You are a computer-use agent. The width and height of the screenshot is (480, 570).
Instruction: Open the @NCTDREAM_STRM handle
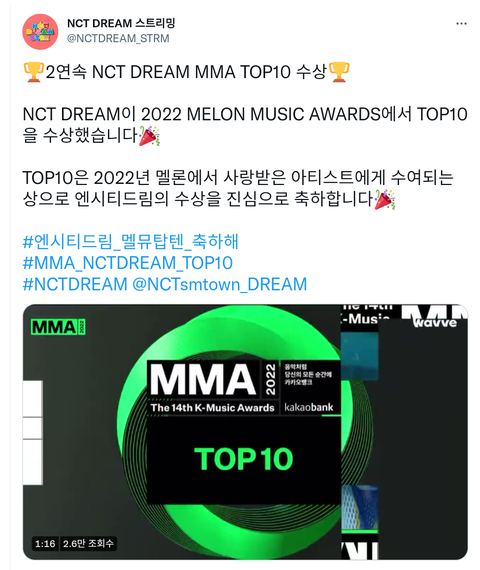click(x=118, y=39)
